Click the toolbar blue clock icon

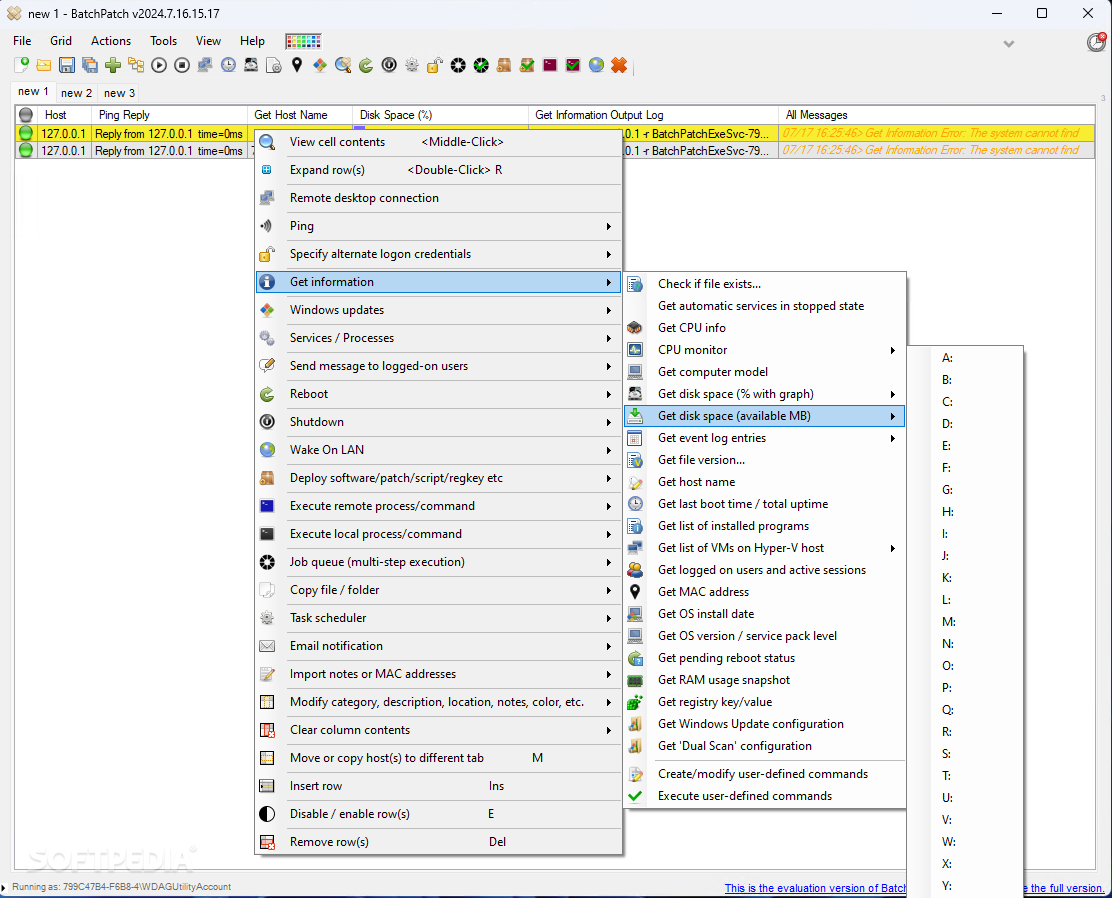[x=228, y=65]
